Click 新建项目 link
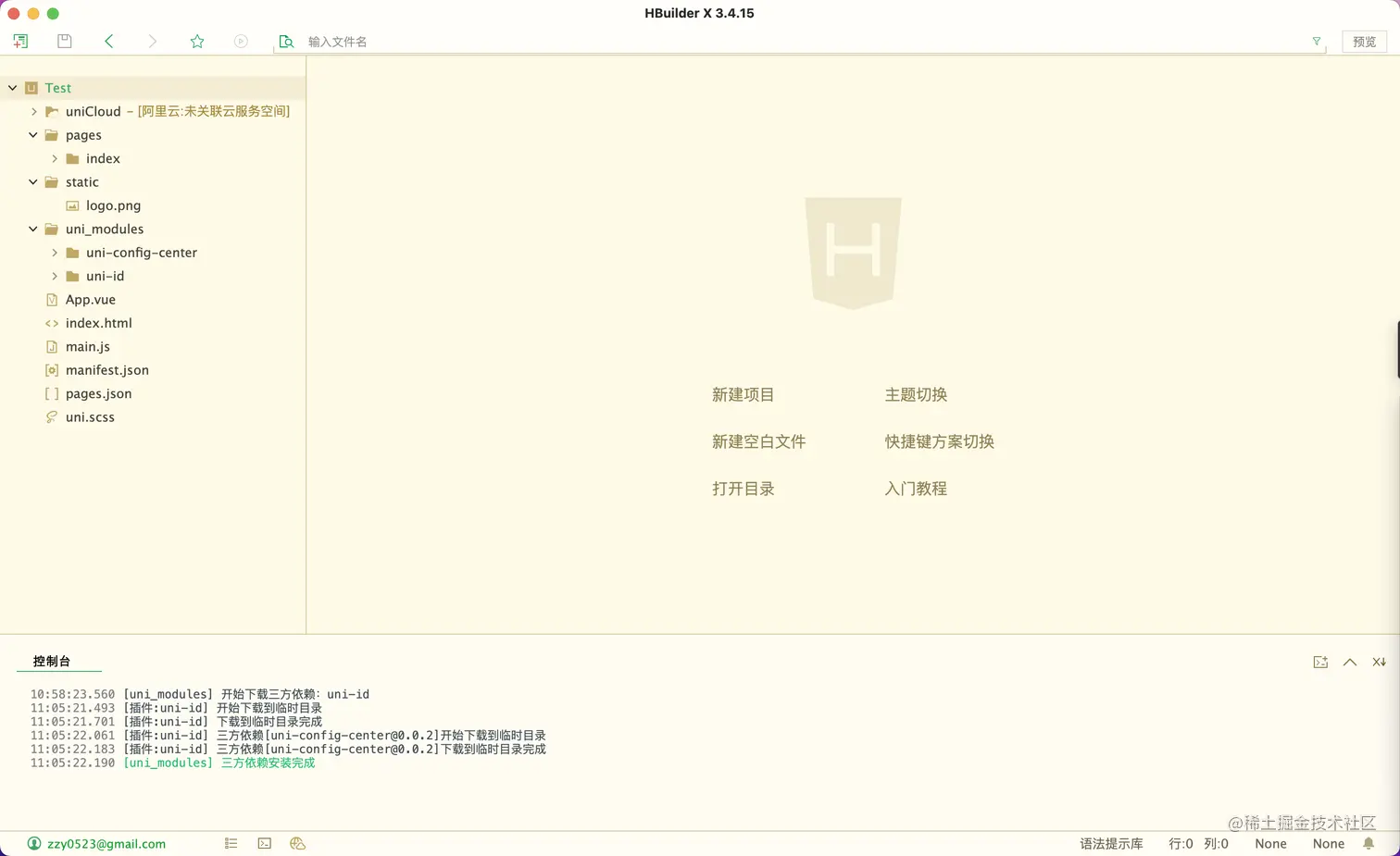1400x856 pixels. click(x=743, y=395)
